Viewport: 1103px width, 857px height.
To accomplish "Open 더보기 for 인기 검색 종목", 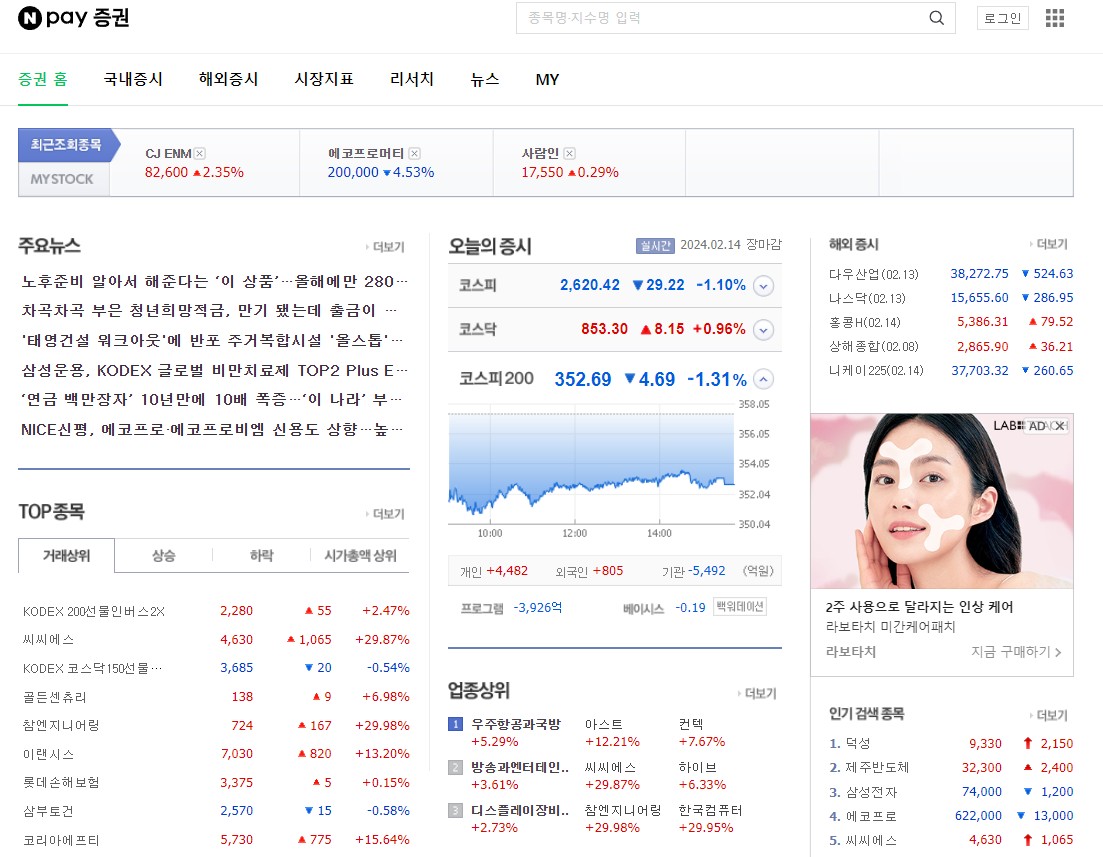I will tap(1049, 715).
